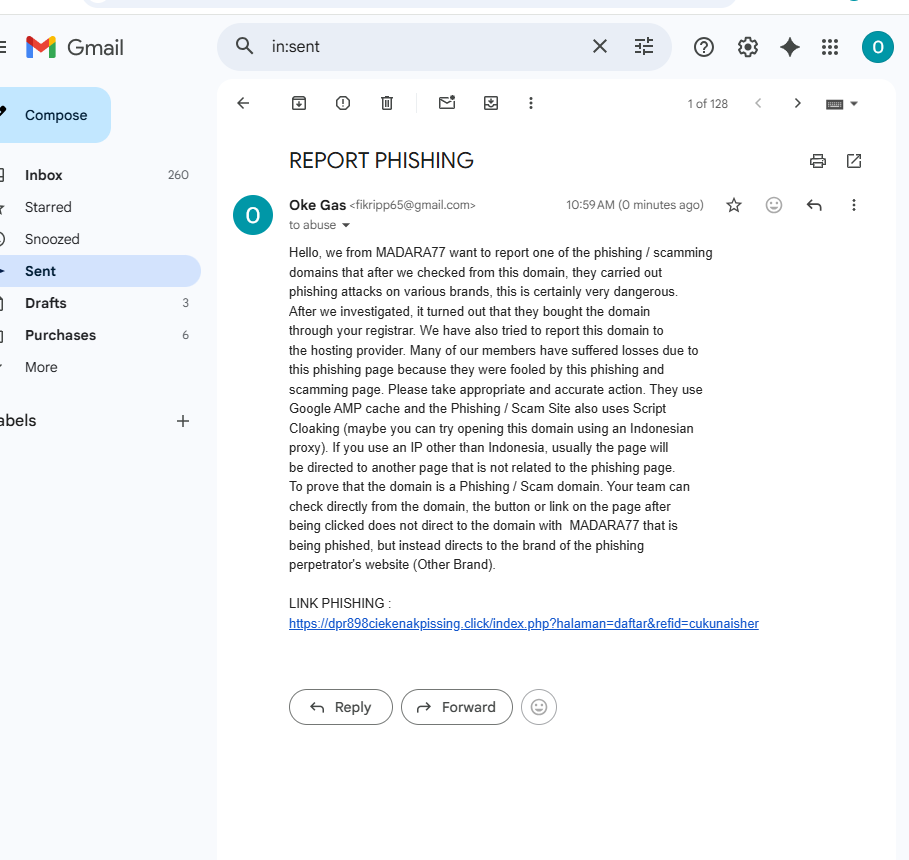
Task: Mark the email as unread
Action: pos(447,103)
